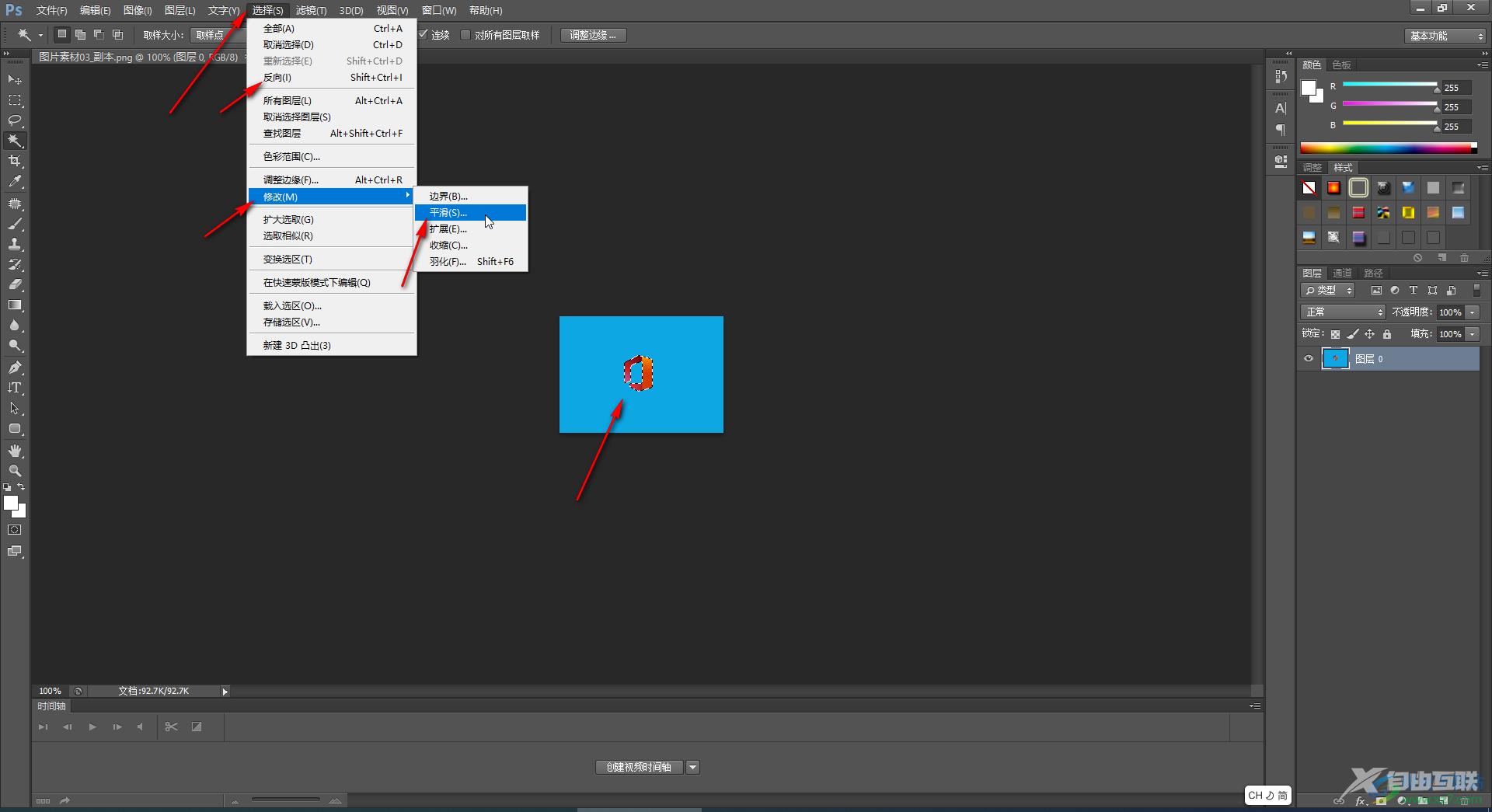The width and height of the screenshot is (1492, 812).
Task: Click the color spectrum ramp bar
Action: tap(1386, 148)
